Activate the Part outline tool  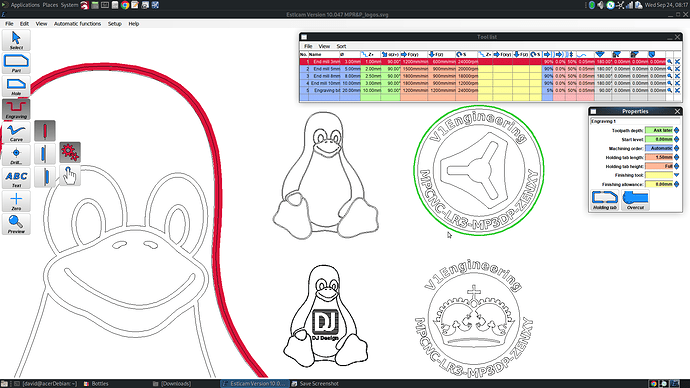click(16, 63)
